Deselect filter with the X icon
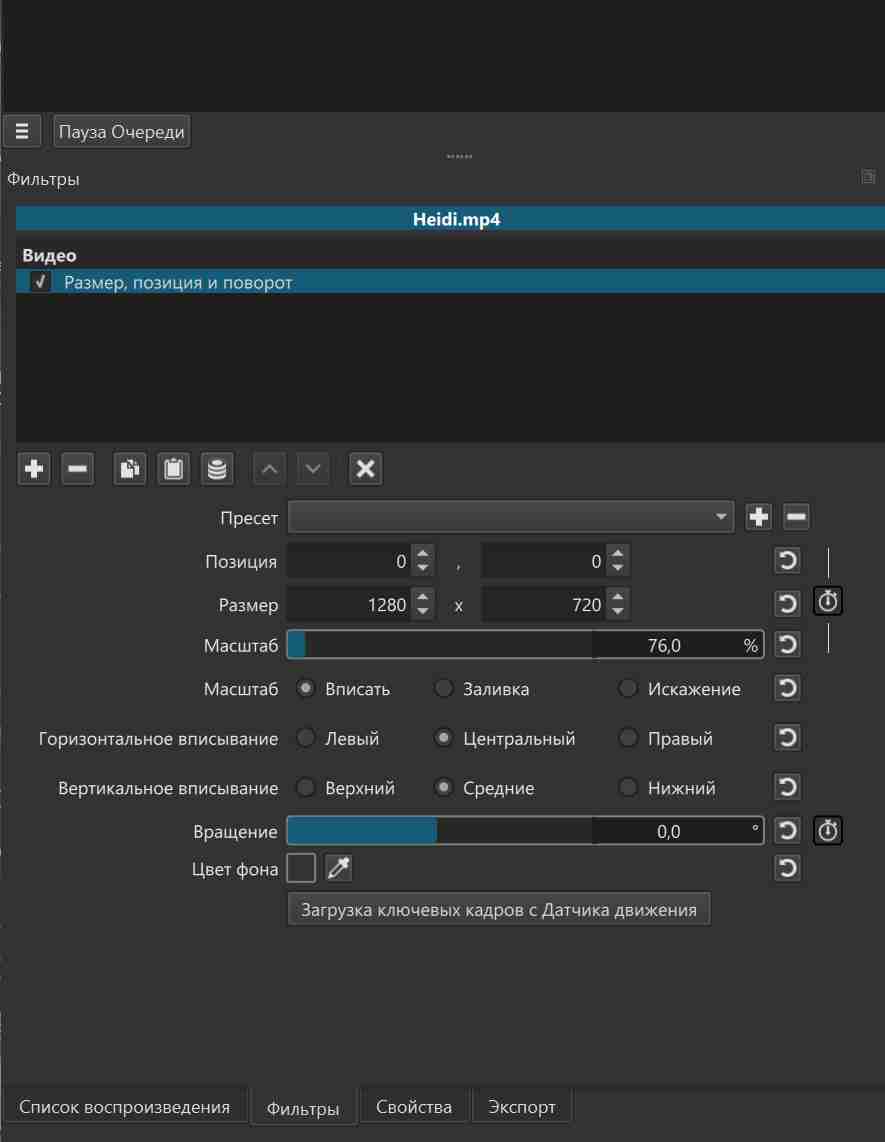The width and height of the screenshot is (885, 1142). [x=365, y=468]
